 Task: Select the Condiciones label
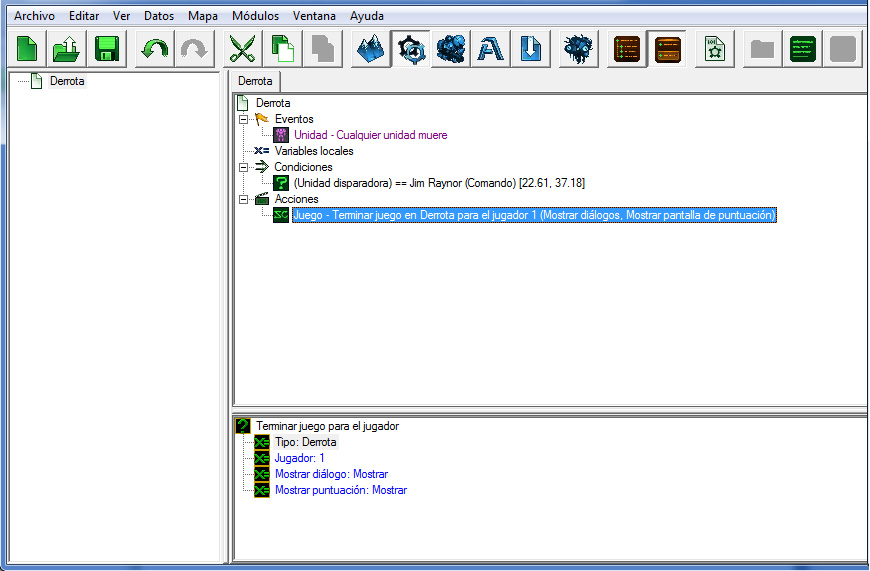tap(303, 167)
